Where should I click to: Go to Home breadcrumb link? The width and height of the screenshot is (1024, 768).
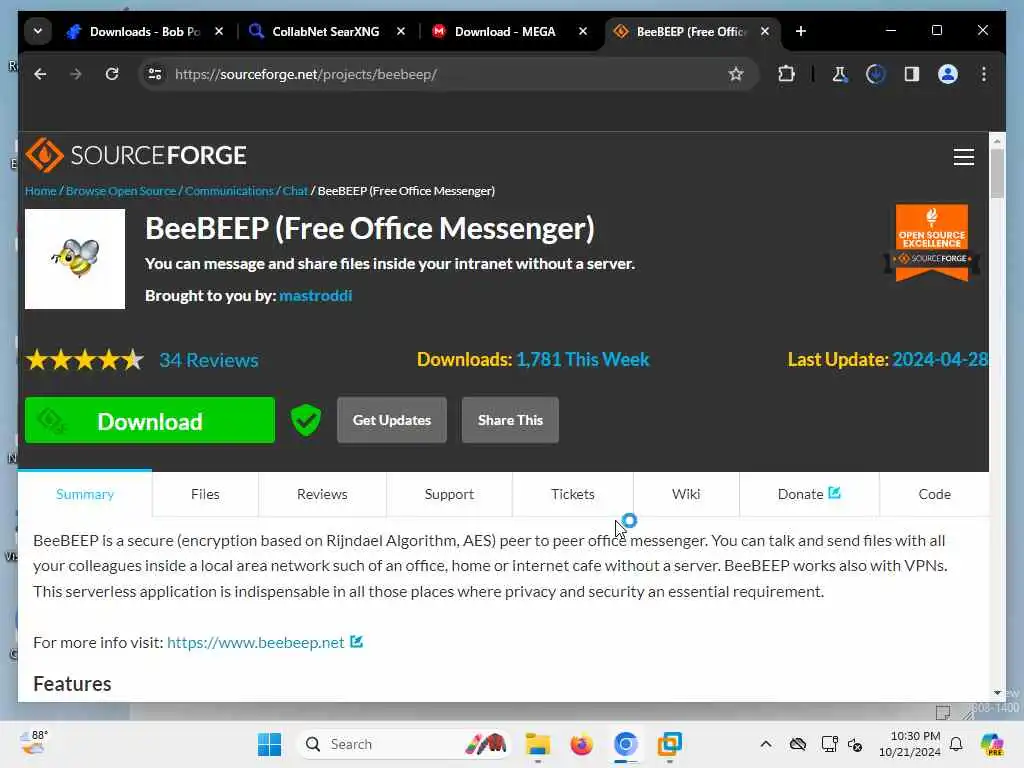point(40,191)
